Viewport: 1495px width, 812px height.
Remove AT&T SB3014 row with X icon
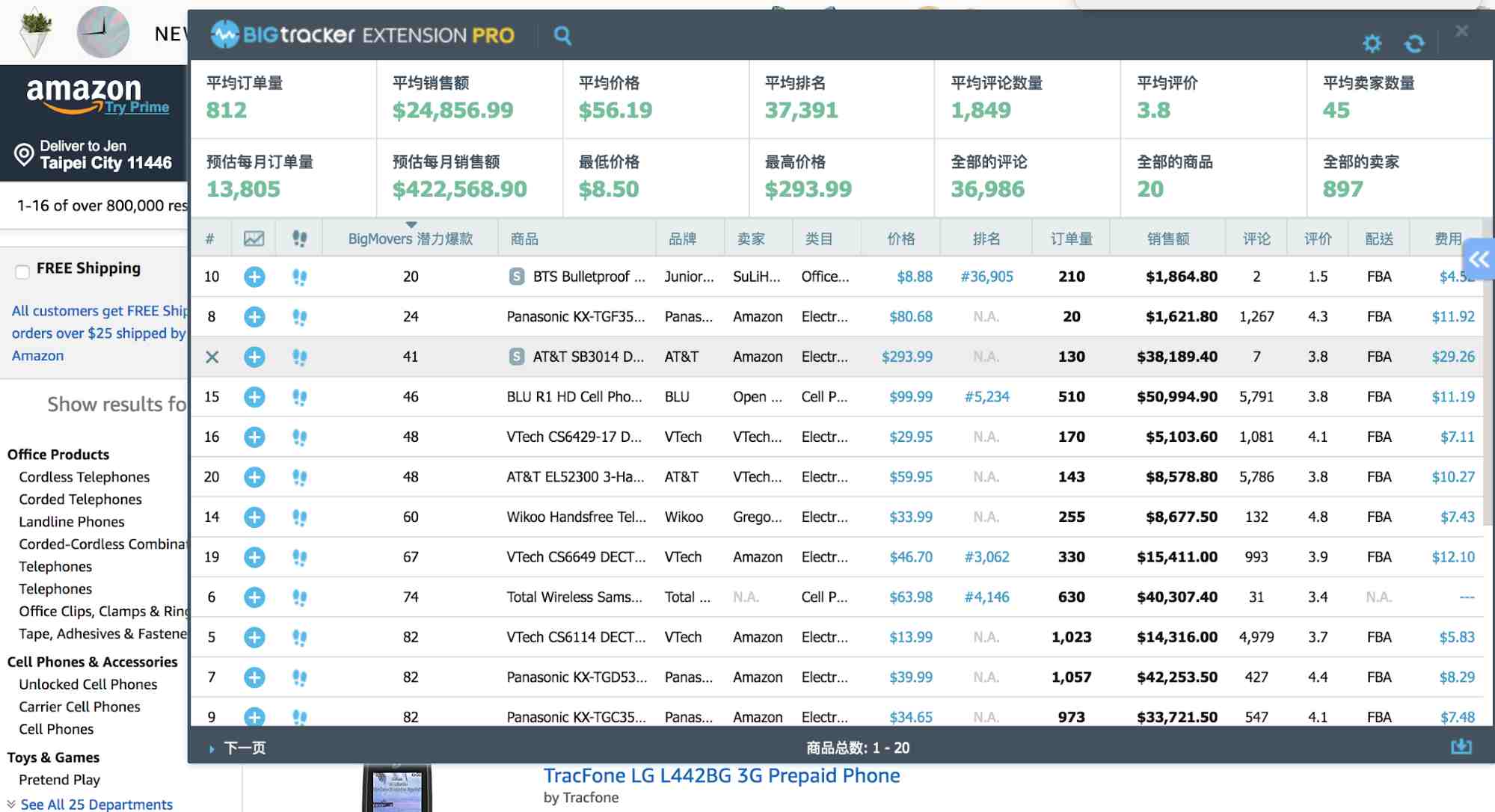tap(212, 357)
